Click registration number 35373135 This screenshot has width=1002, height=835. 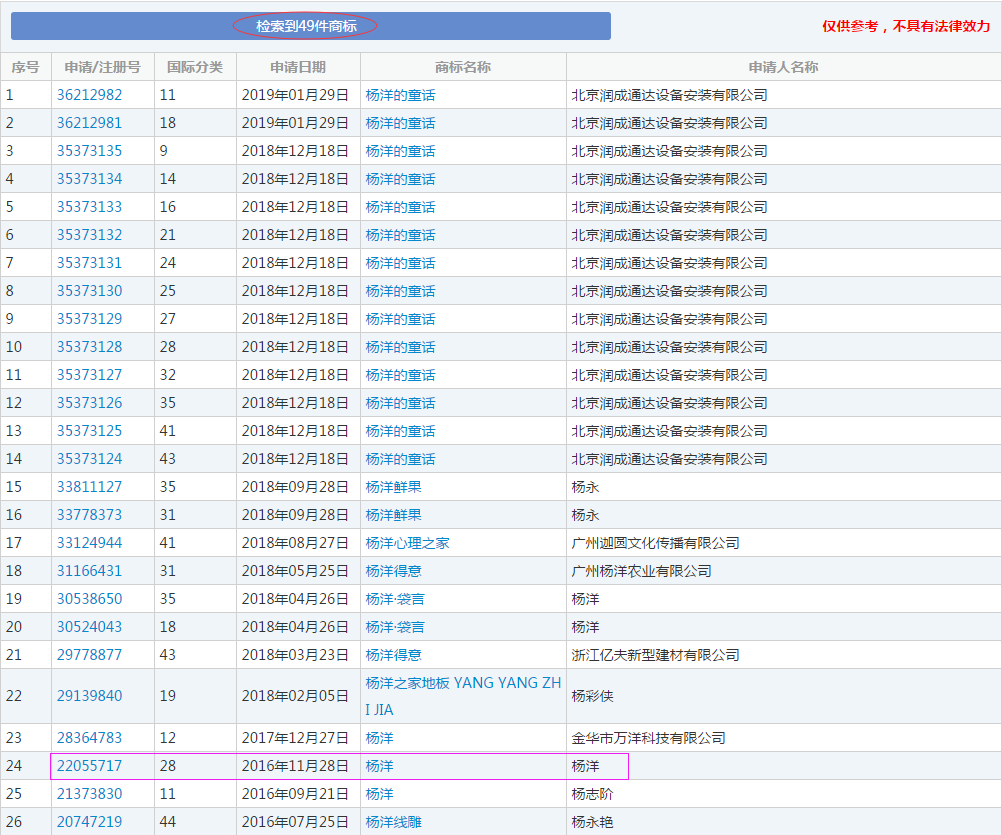click(89, 151)
